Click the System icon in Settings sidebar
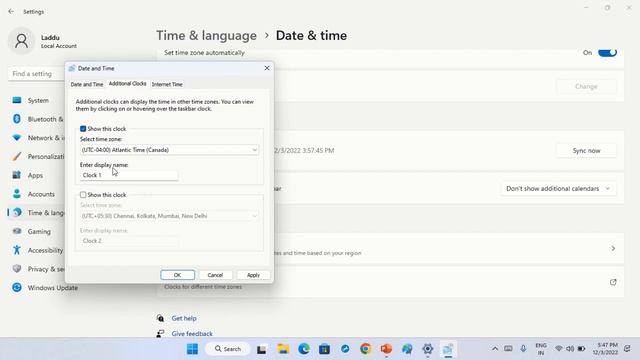640x360 pixels. coord(17,100)
